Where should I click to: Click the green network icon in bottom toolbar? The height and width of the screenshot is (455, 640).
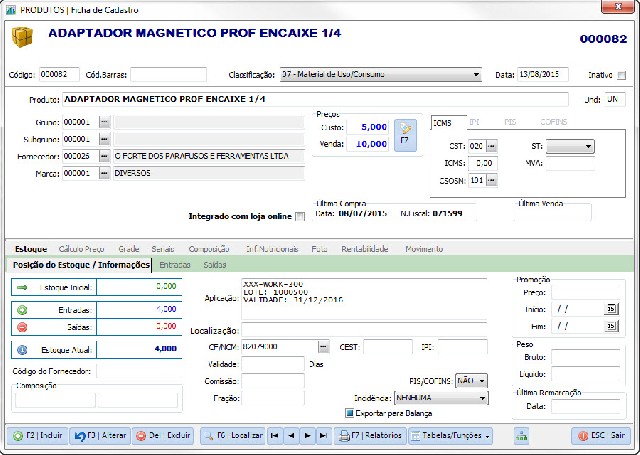[x=522, y=436]
